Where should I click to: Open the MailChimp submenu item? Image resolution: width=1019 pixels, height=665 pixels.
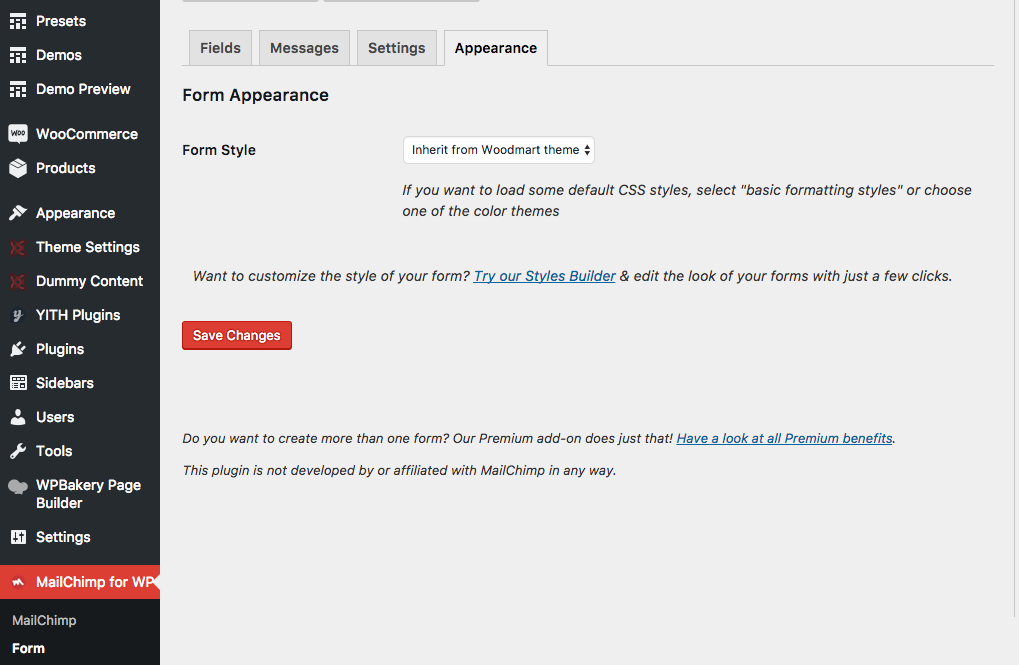(44, 621)
